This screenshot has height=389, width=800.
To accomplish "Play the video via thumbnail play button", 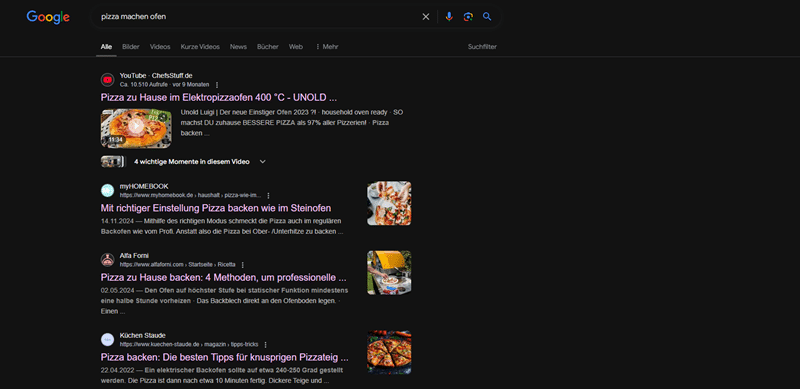I will coord(136,126).
